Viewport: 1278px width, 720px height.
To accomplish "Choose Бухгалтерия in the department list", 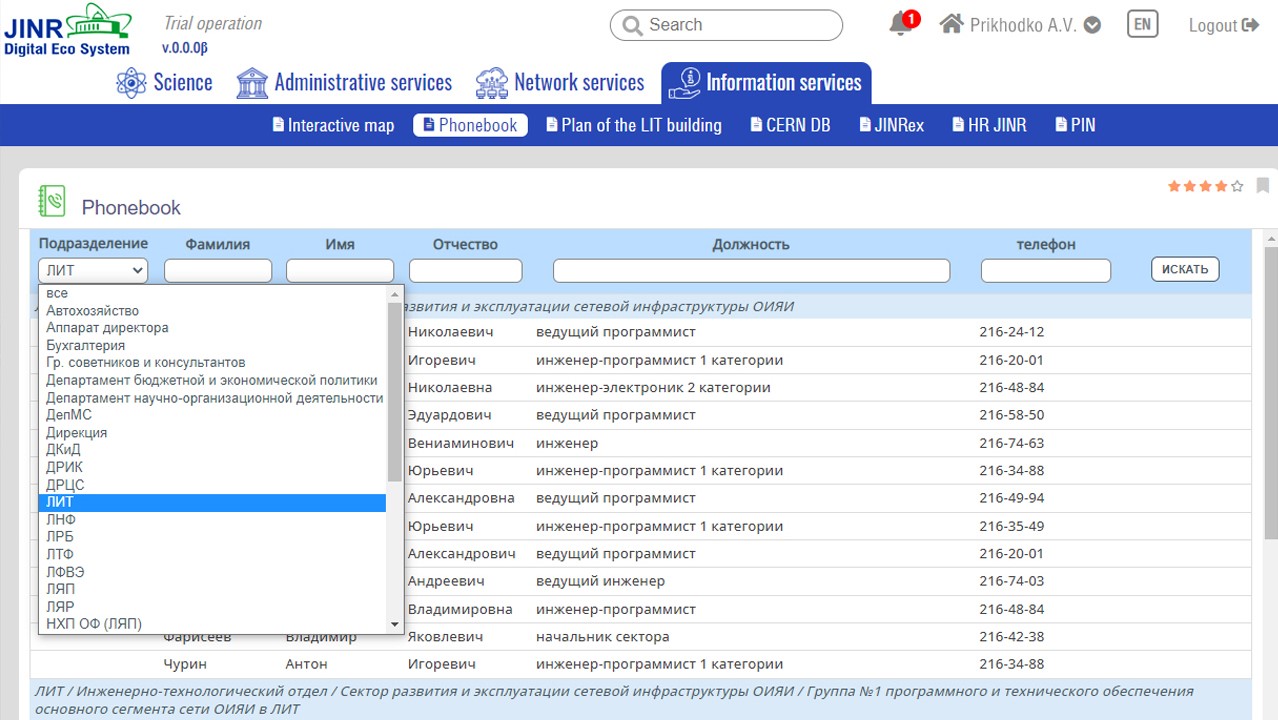I will [x=86, y=345].
